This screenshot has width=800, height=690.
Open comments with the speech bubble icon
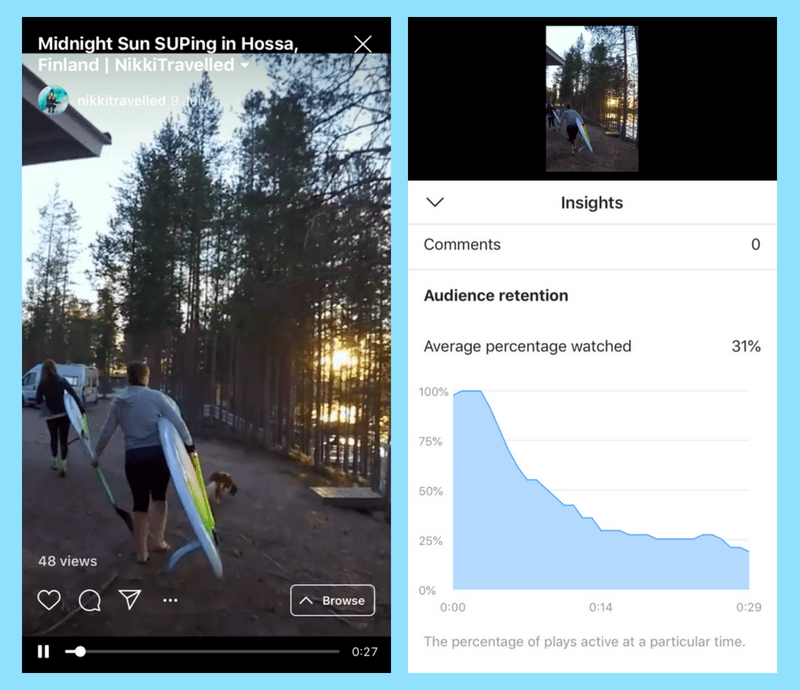[x=90, y=600]
